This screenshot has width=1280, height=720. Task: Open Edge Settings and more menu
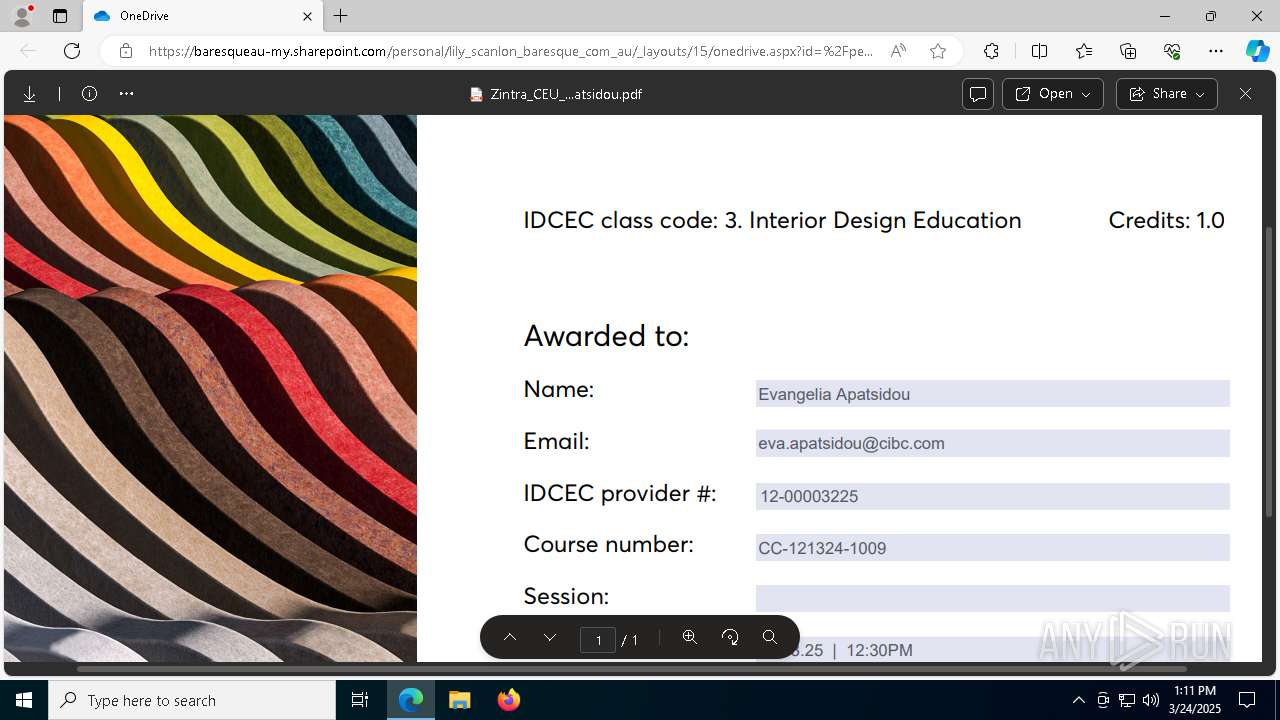coord(1216,51)
